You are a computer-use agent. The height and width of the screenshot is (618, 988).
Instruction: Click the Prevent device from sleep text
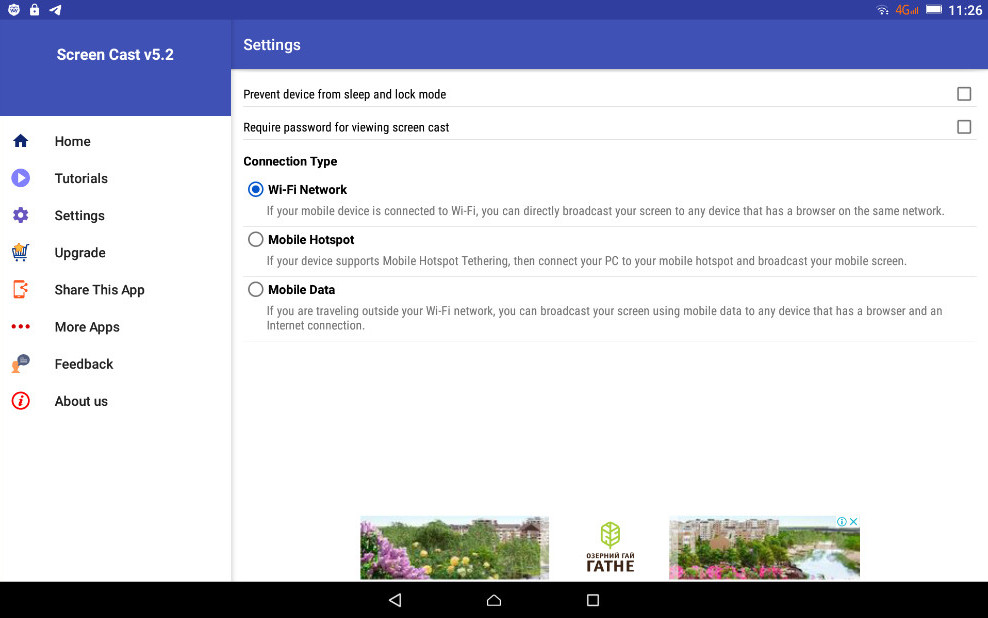[x=345, y=94]
